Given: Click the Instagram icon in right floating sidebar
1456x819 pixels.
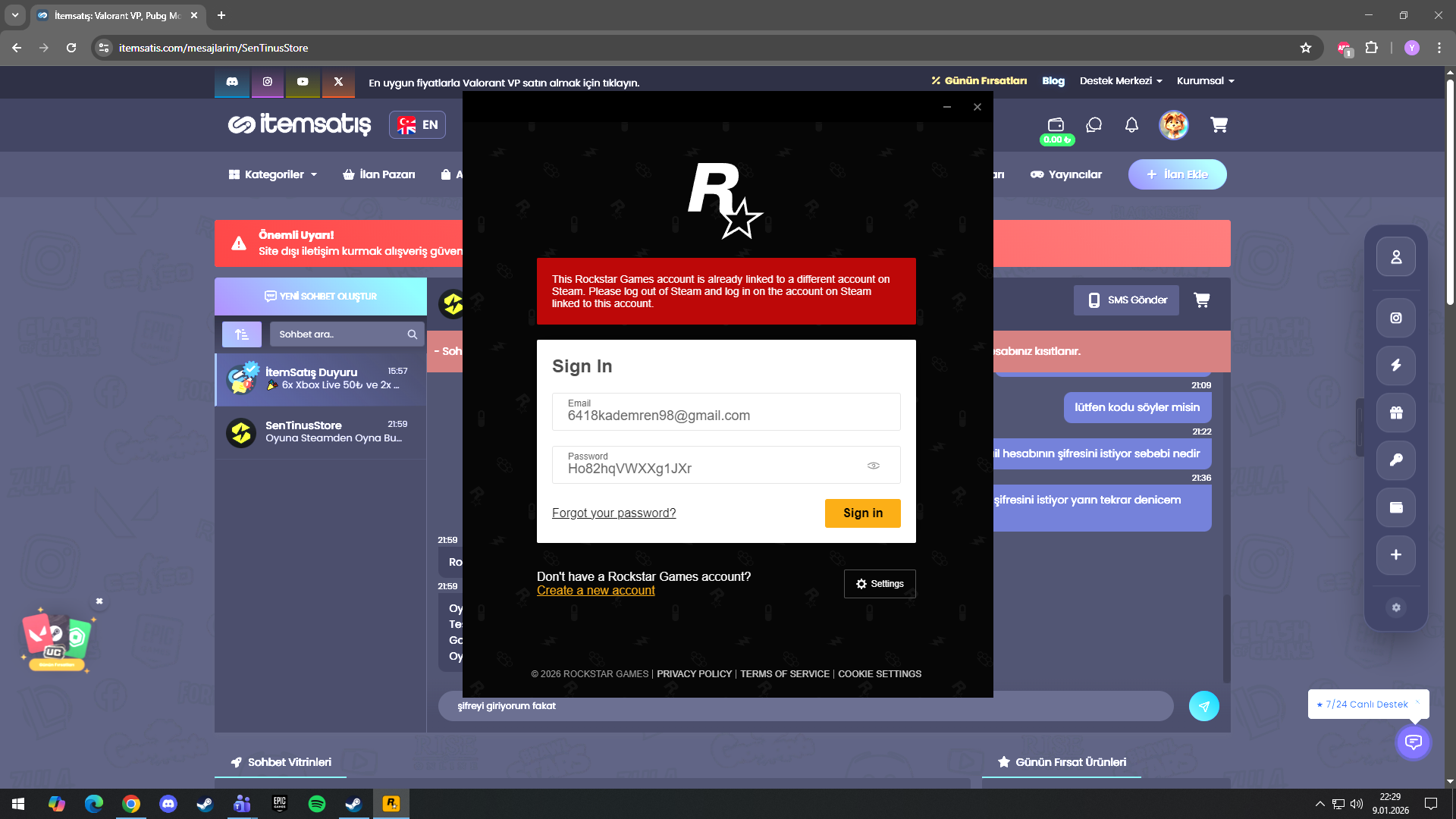Looking at the screenshot, I should click(x=1395, y=318).
